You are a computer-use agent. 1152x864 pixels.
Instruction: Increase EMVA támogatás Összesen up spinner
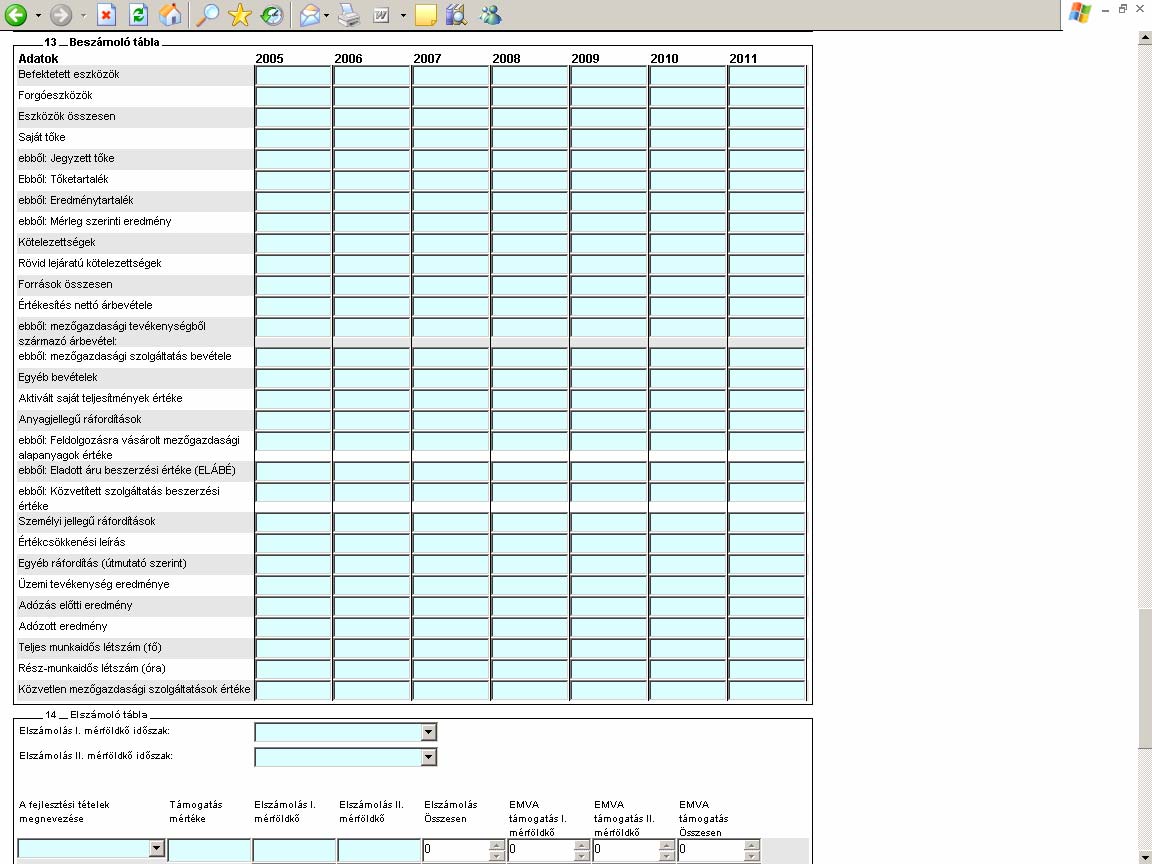point(752,845)
